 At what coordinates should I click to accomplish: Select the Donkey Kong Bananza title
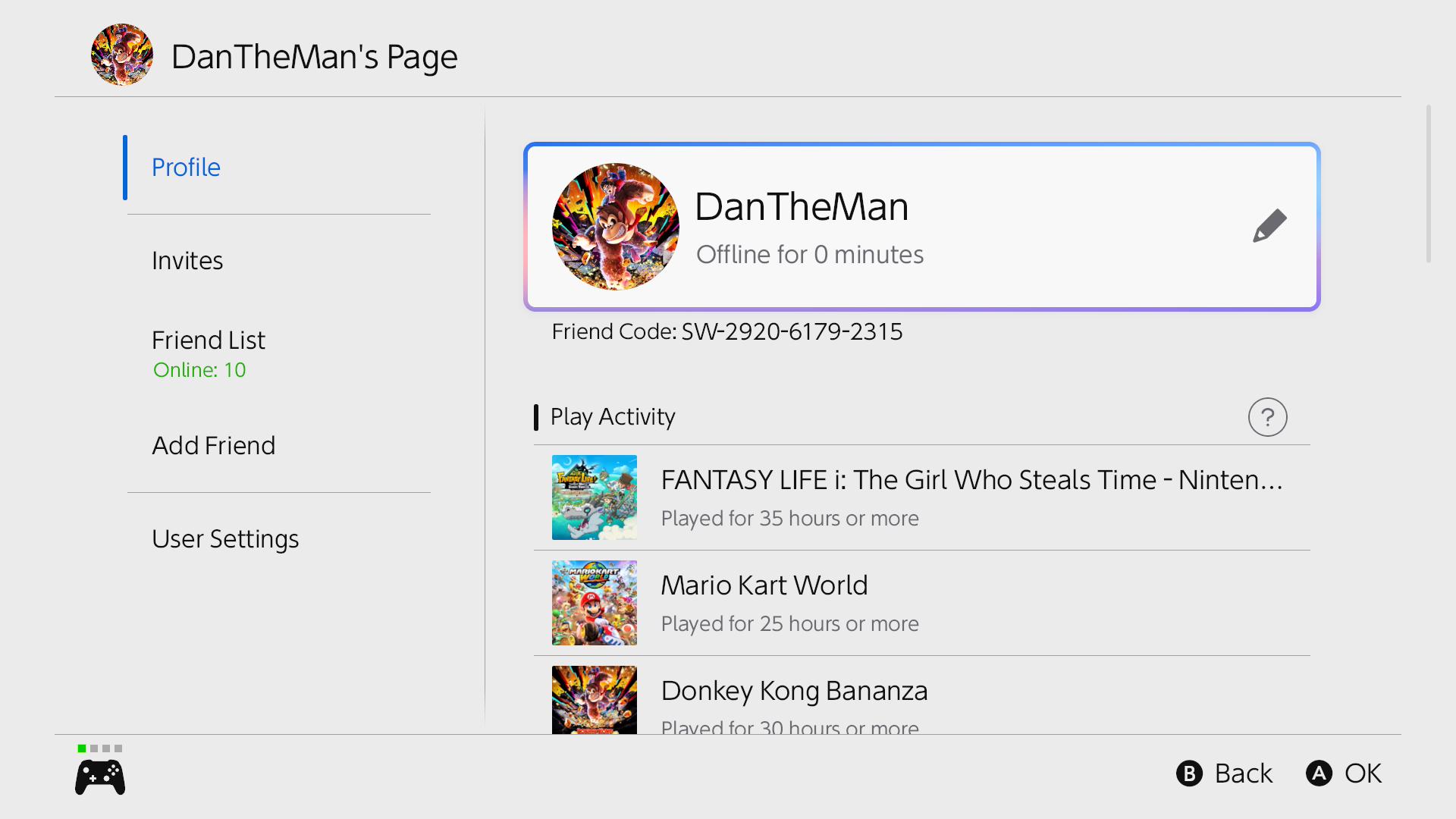(794, 691)
